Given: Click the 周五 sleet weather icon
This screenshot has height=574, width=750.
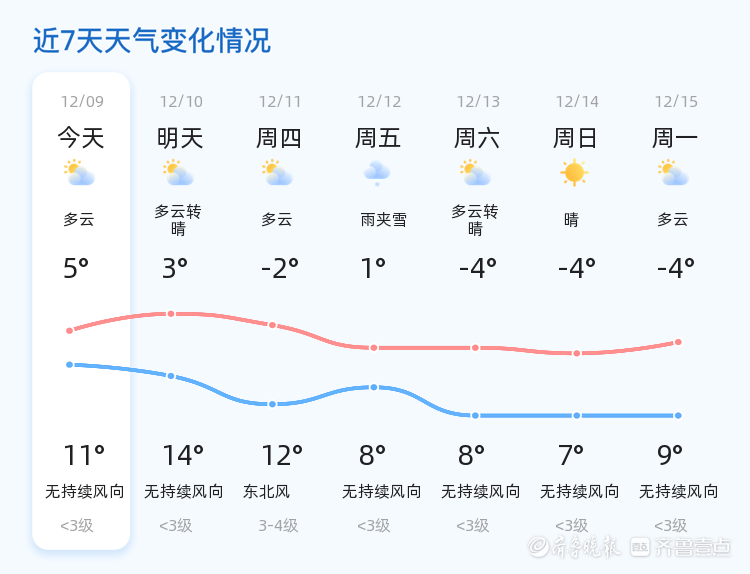Looking at the screenshot, I should pos(376,173).
